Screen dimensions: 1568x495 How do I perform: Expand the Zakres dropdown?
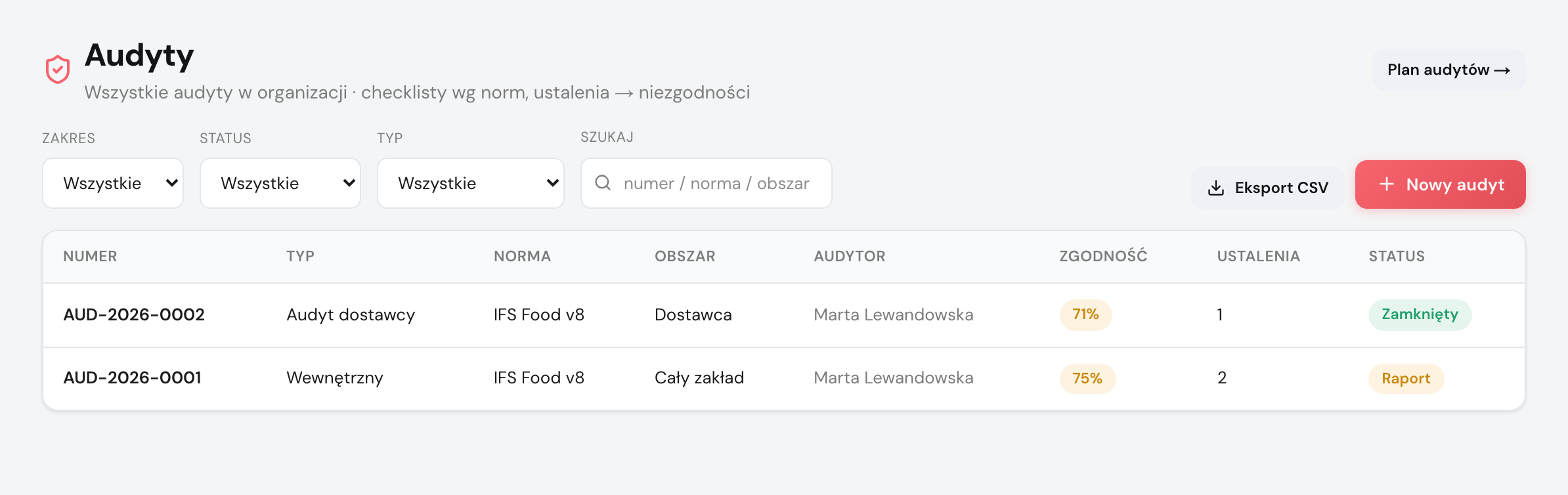[113, 183]
